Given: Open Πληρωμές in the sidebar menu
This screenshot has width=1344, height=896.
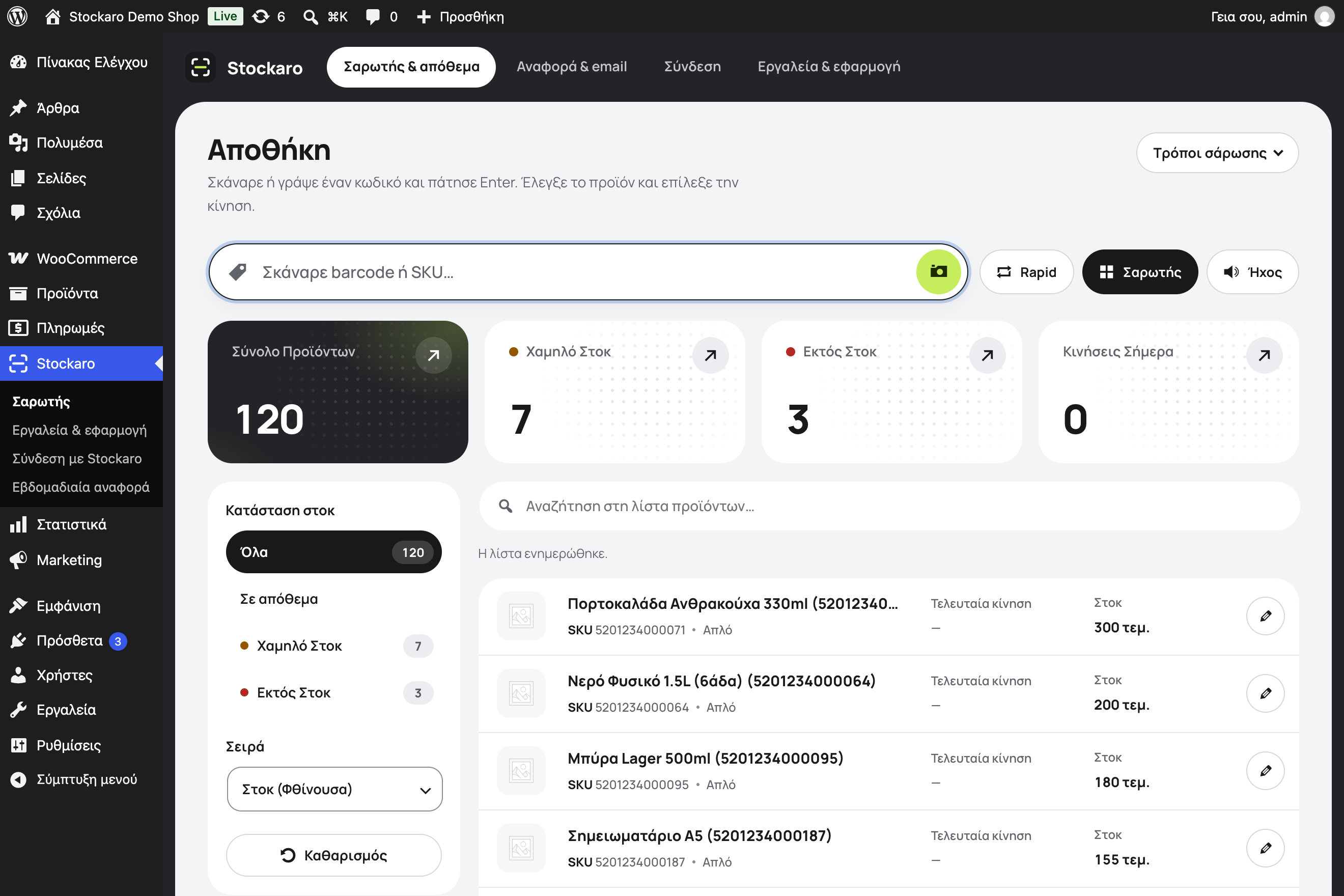Looking at the screenshot, I should click(x=81, y=328).
